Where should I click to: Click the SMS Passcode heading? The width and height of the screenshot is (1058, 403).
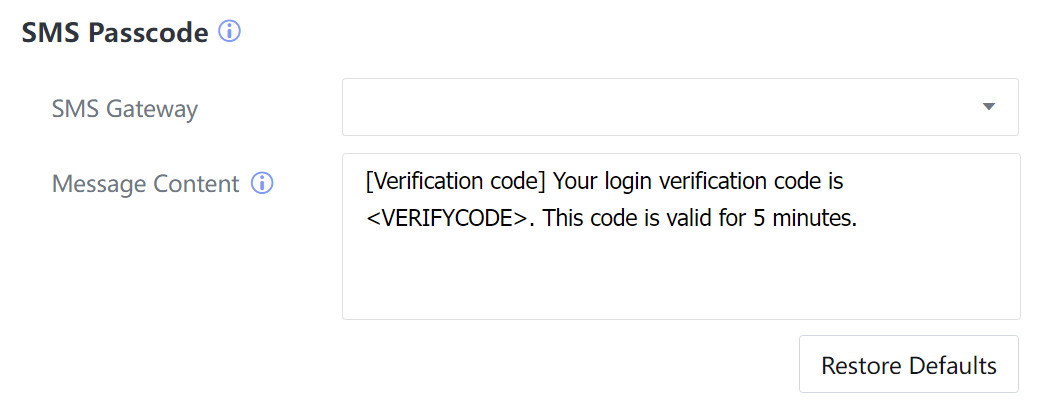click(115, 33)
